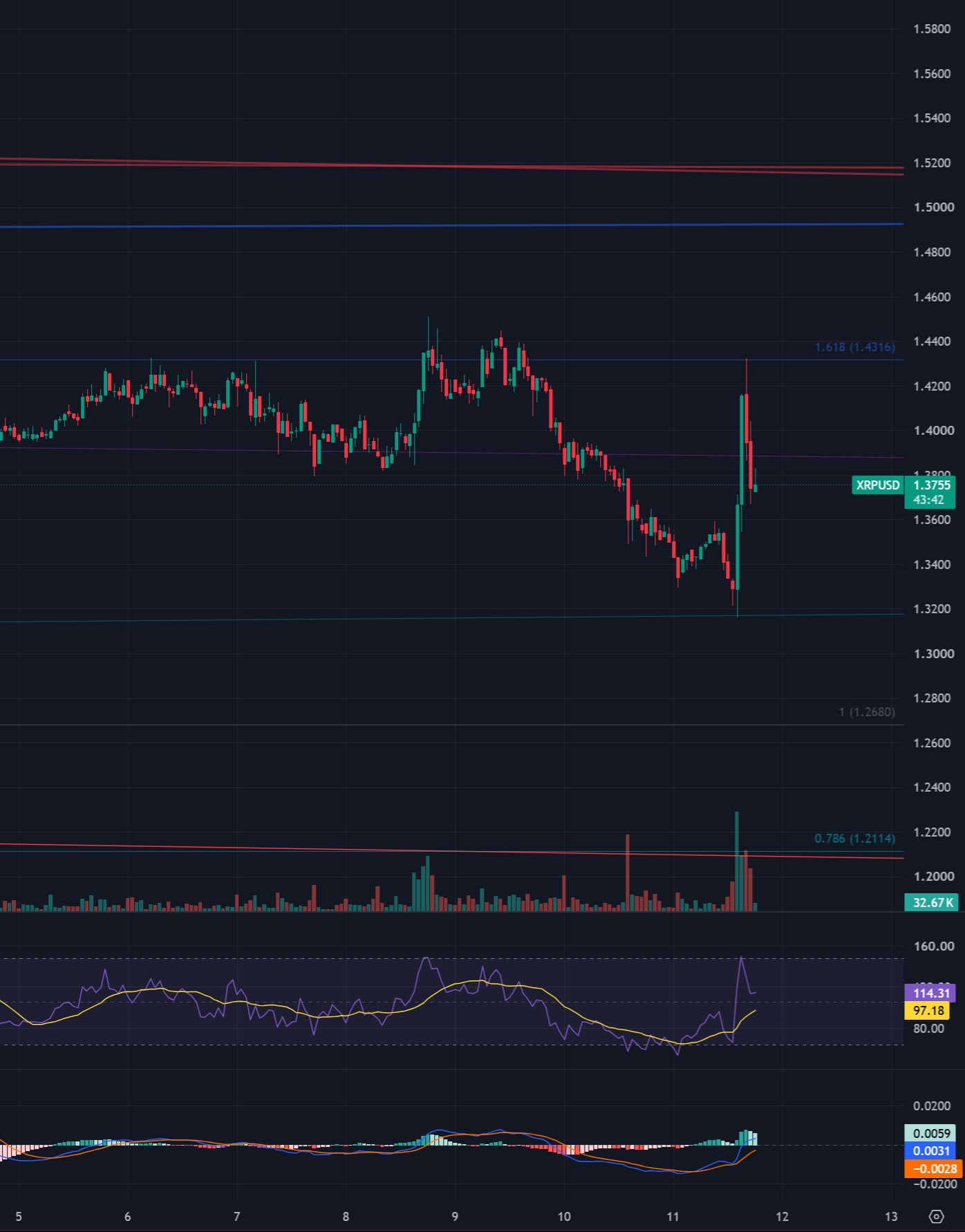Click date 9 on the time axis
The image size is (965, 1232).
coord(455,1217)
